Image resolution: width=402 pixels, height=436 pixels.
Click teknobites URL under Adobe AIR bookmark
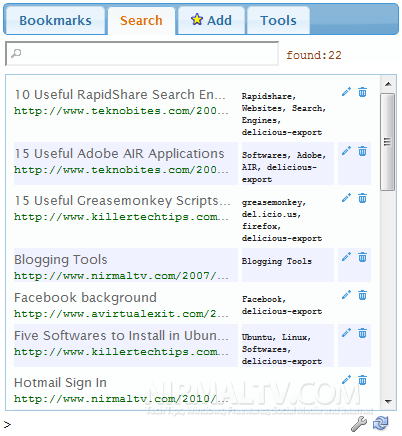click(x=121, y=170)
